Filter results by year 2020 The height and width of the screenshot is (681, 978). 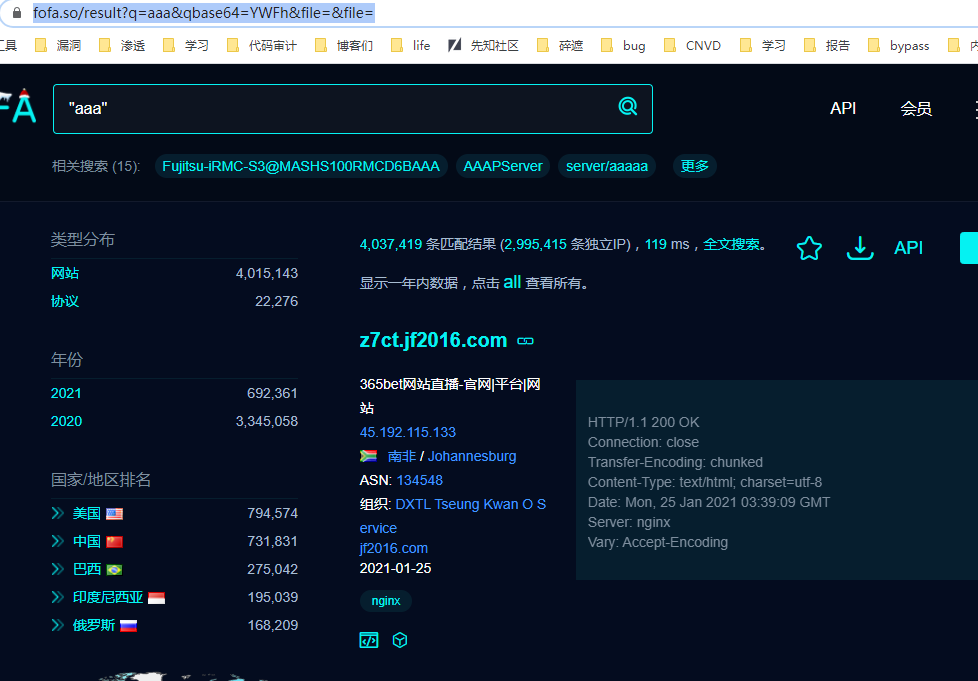point(66,422)
